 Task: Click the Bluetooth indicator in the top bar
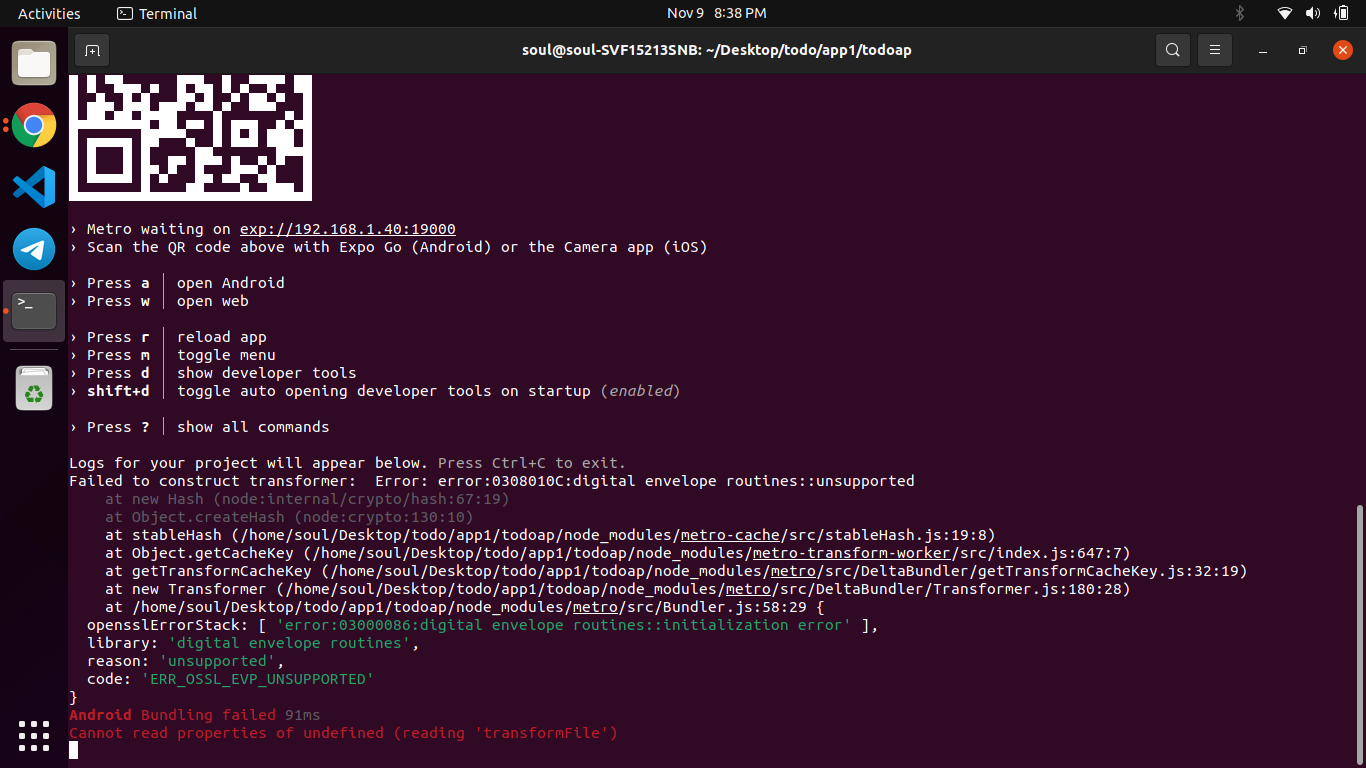tap(1240, 13)
